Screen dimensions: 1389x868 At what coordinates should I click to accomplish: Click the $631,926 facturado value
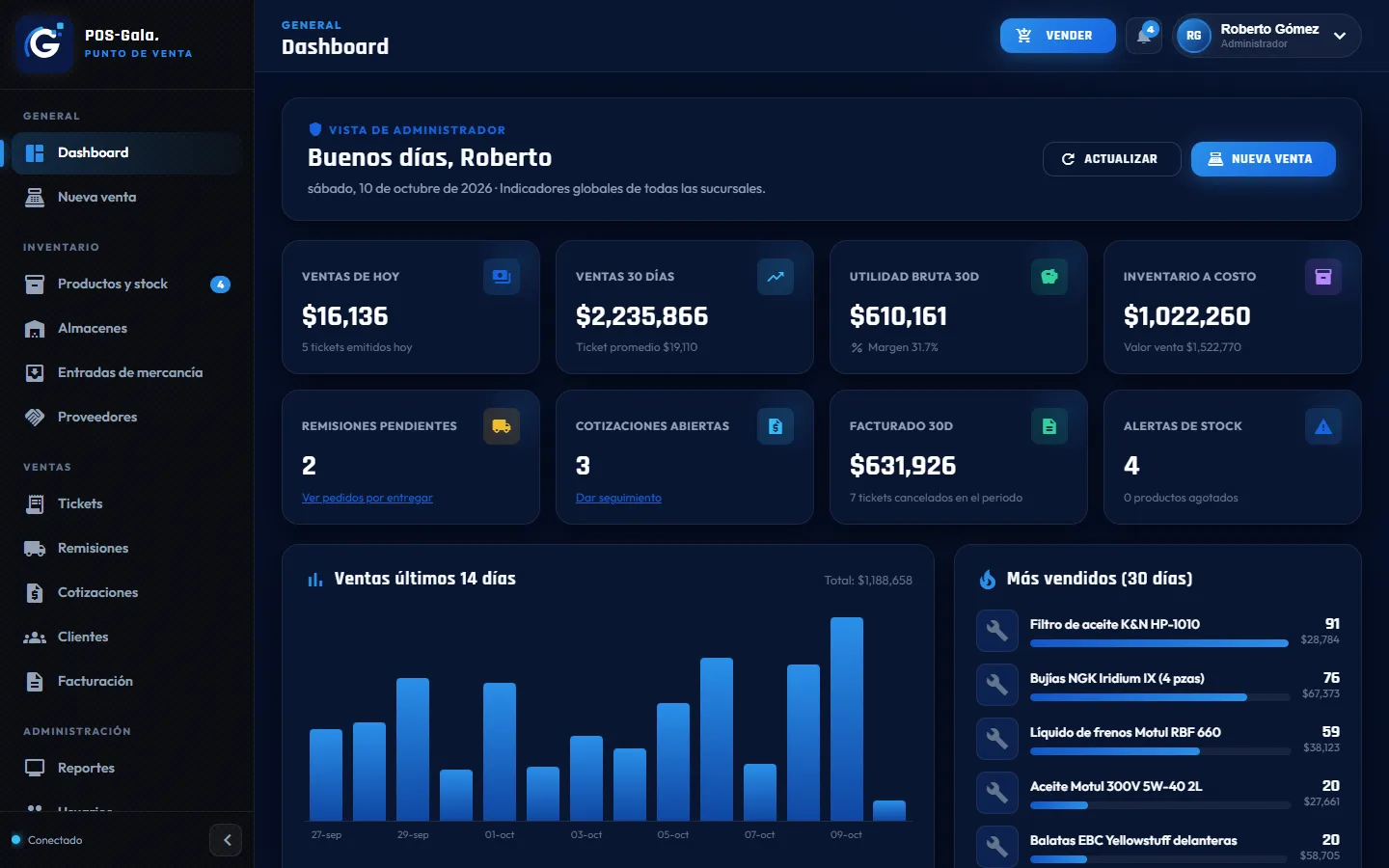click(x=903, y=466)
